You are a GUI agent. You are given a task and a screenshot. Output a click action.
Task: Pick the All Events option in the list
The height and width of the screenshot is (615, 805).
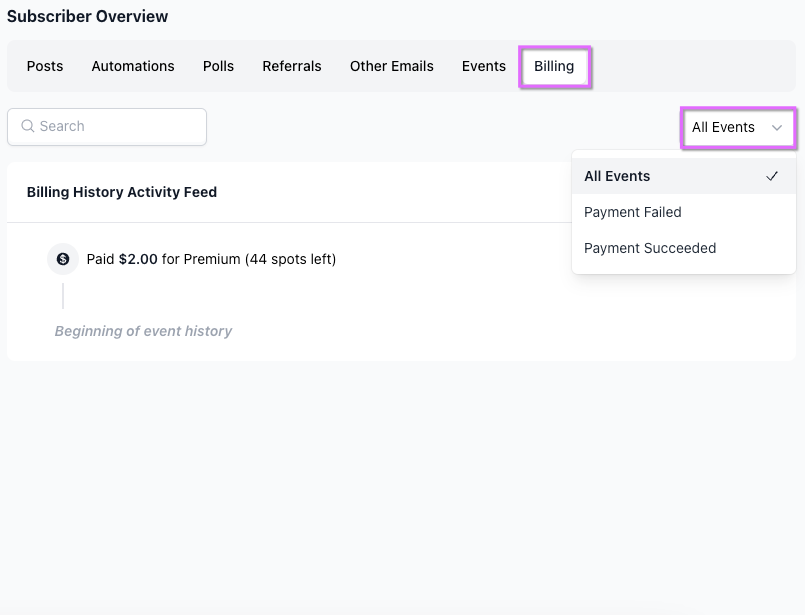[x=617, y=176]
